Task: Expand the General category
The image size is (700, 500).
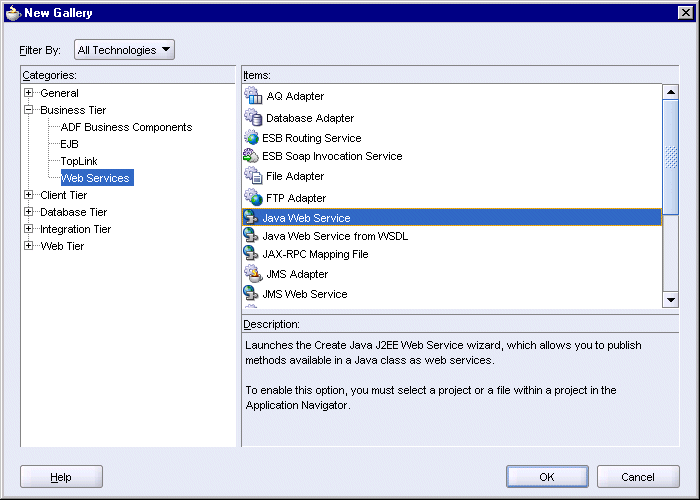Action: [29, 93]
